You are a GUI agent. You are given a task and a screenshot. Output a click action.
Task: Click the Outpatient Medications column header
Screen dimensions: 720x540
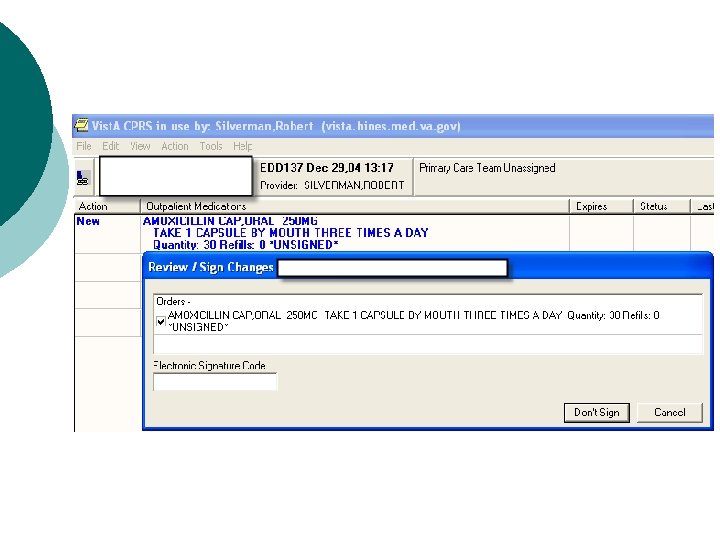point(354,206)
